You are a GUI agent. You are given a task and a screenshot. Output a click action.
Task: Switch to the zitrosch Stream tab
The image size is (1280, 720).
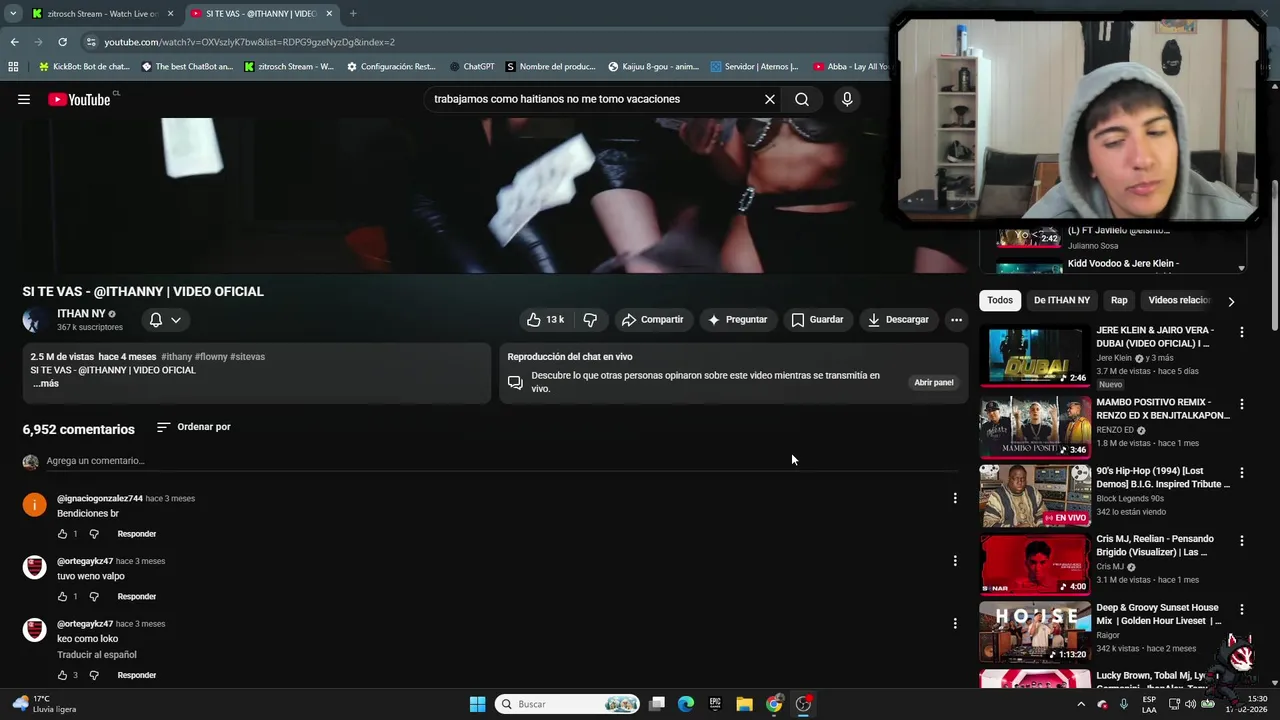[x=102, y=14]
